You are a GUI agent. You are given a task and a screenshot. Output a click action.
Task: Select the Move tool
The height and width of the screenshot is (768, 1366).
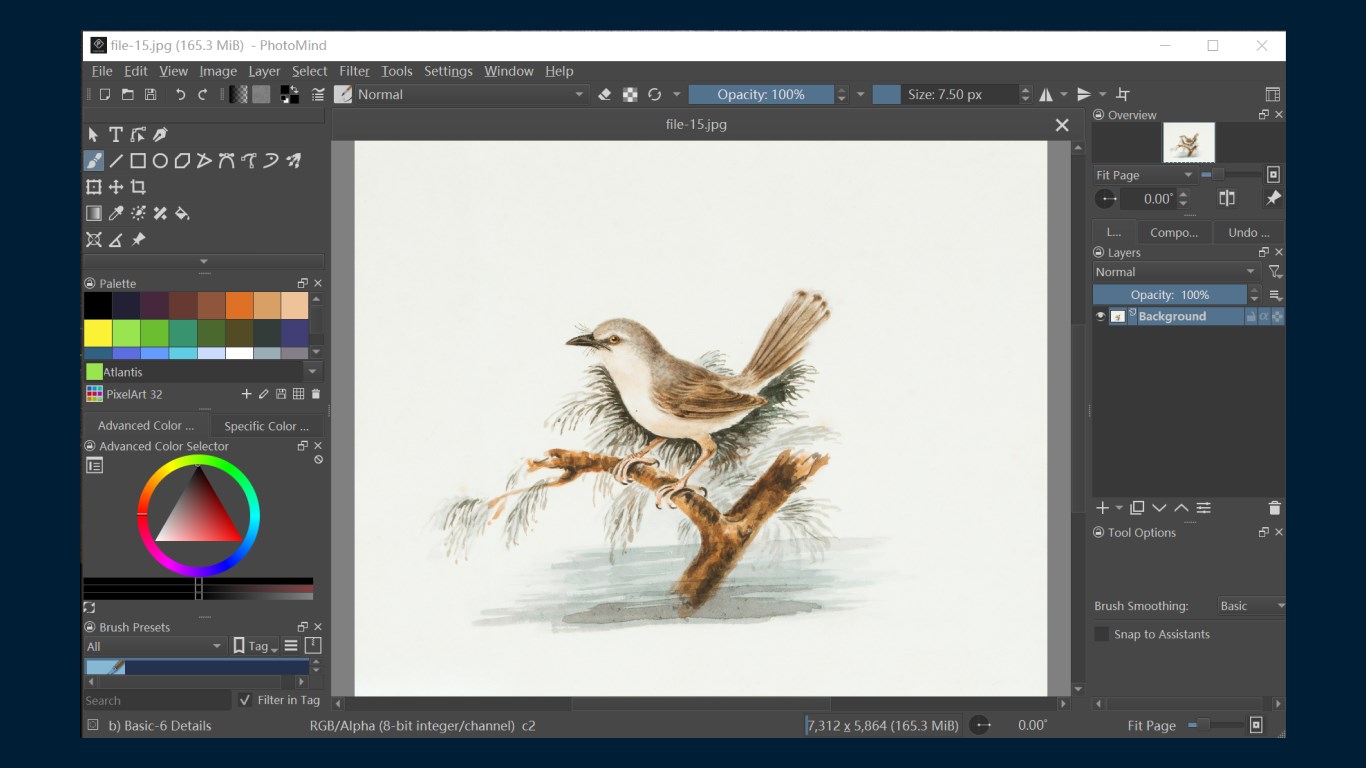tap(115, 186)
